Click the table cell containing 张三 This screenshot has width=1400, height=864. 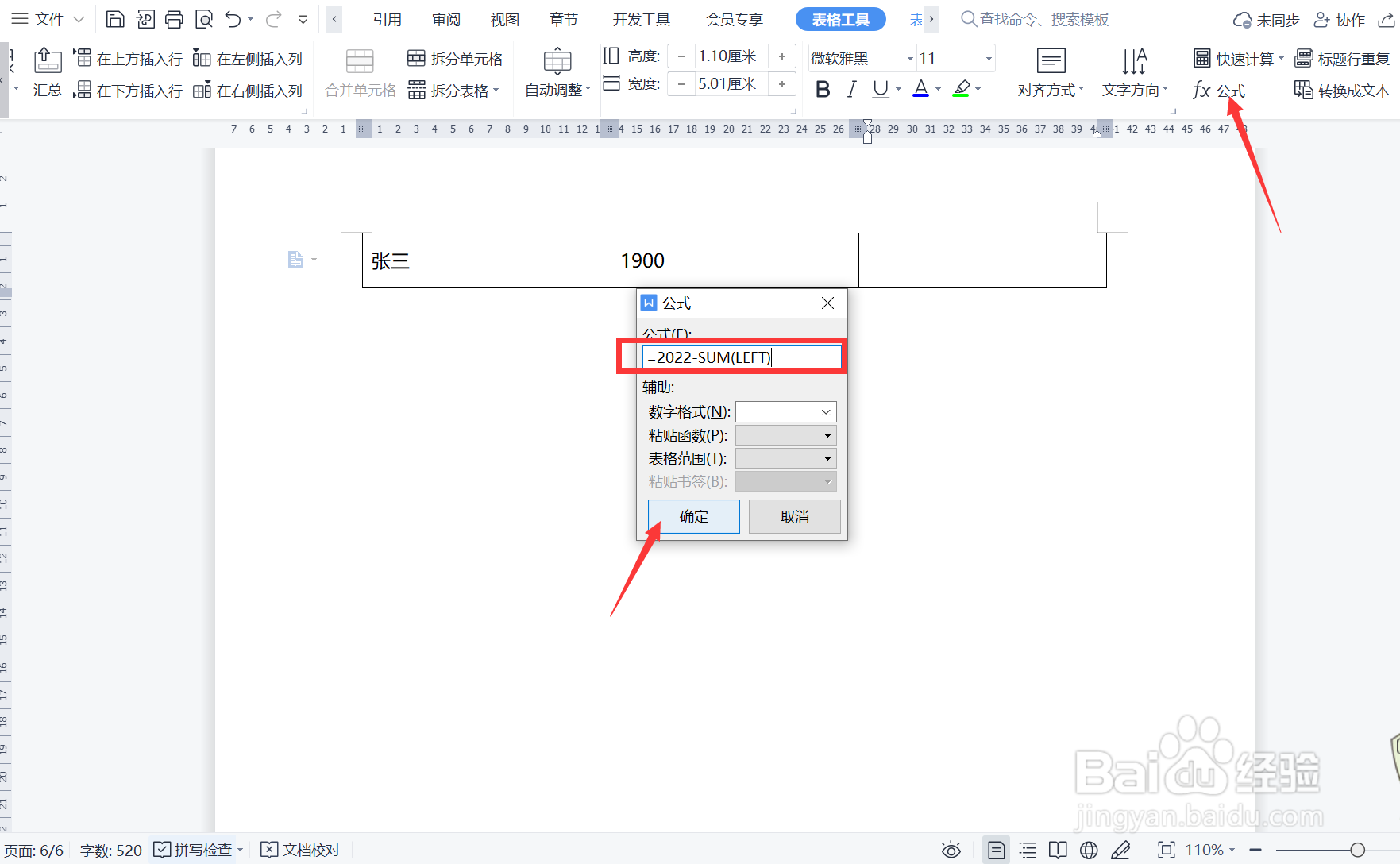(x=486, y=260)
